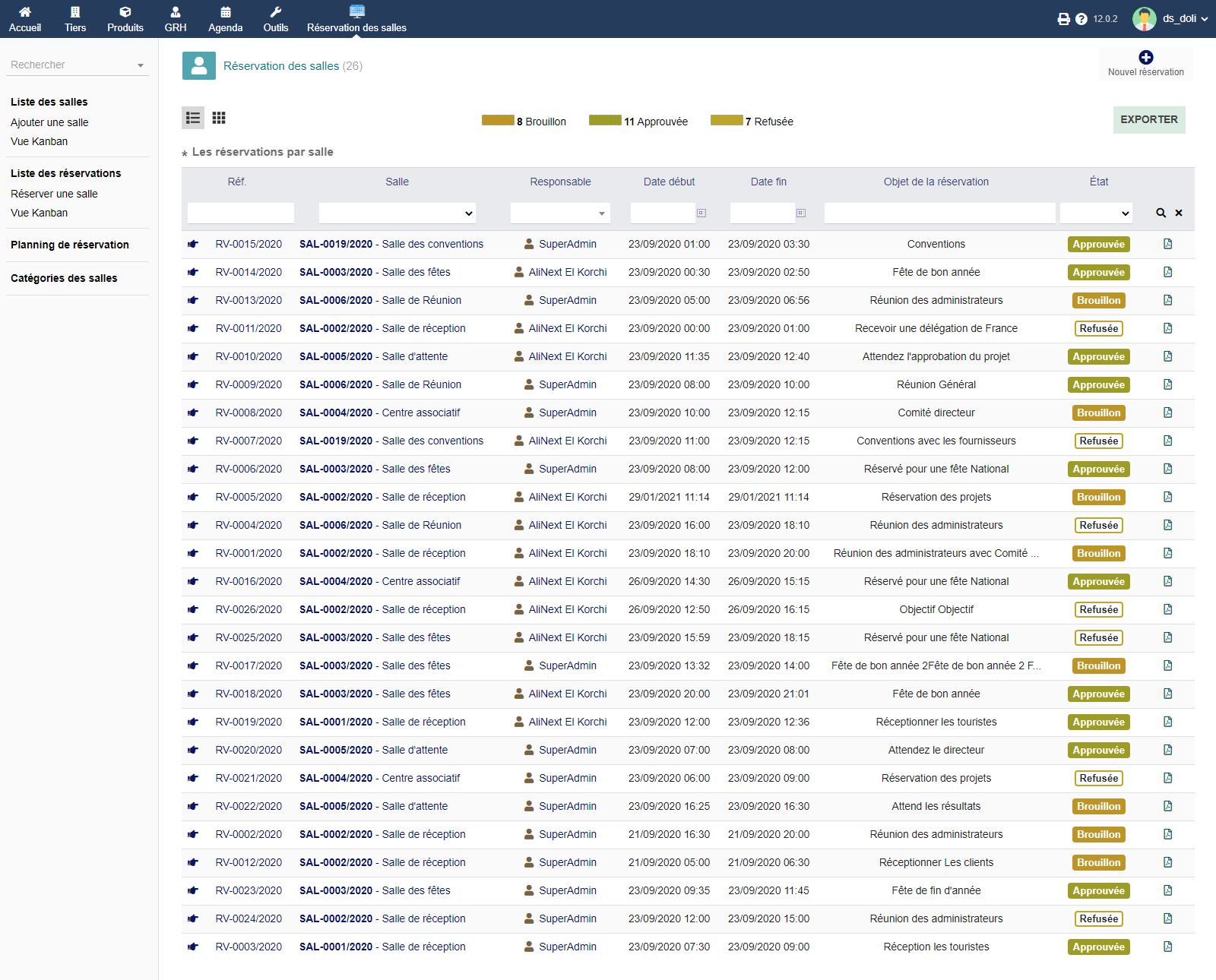
Task: Click pointing-hand icon of RV-0016/2020 row
Action: pyautogui.click(x=193, y=581)
